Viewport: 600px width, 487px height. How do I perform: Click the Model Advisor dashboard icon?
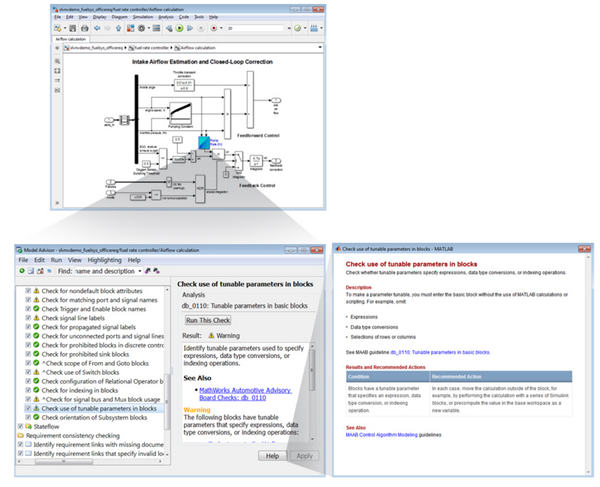(40, 271)
